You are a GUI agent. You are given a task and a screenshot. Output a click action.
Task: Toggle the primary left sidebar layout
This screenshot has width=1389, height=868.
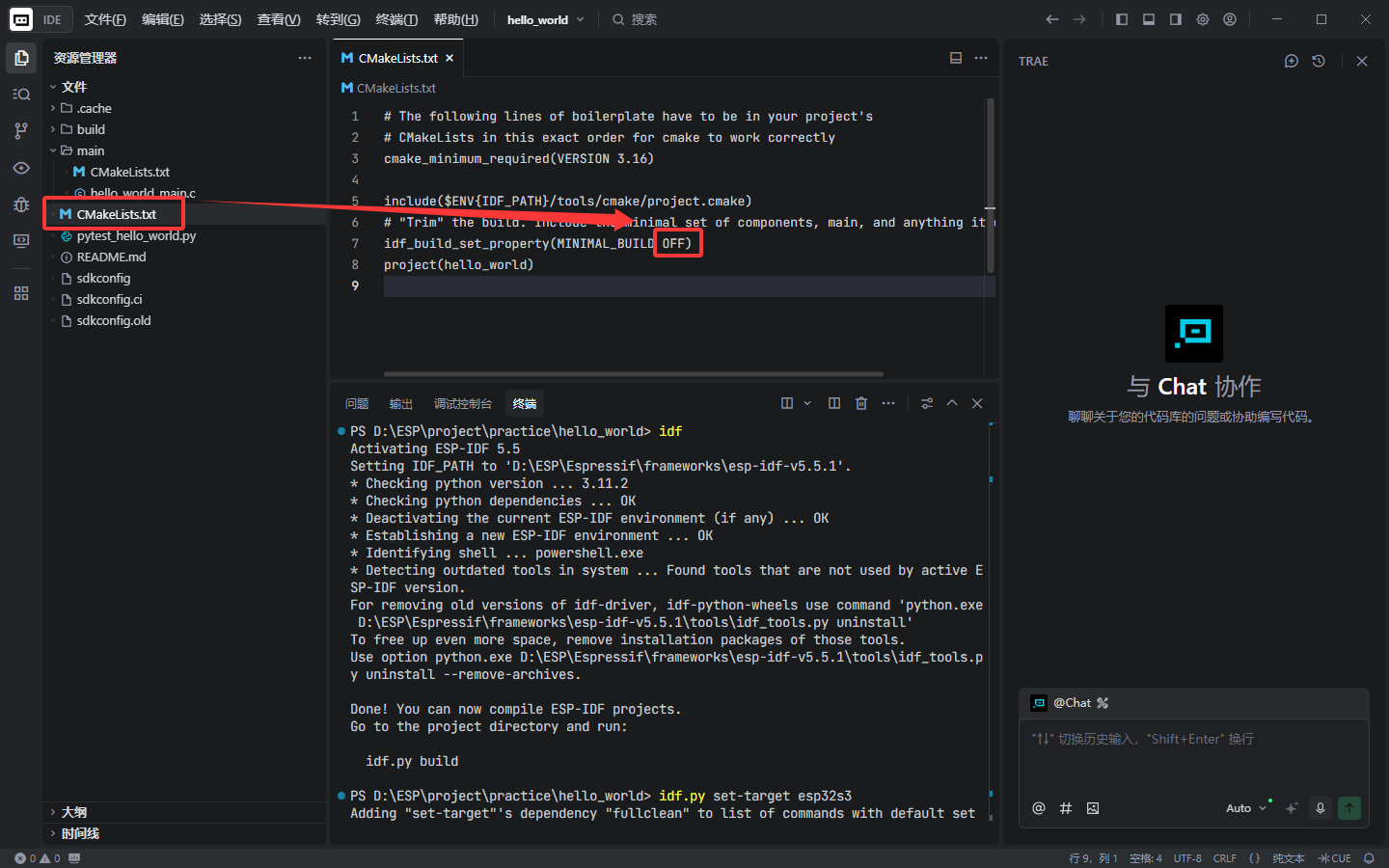(1122, 19)
